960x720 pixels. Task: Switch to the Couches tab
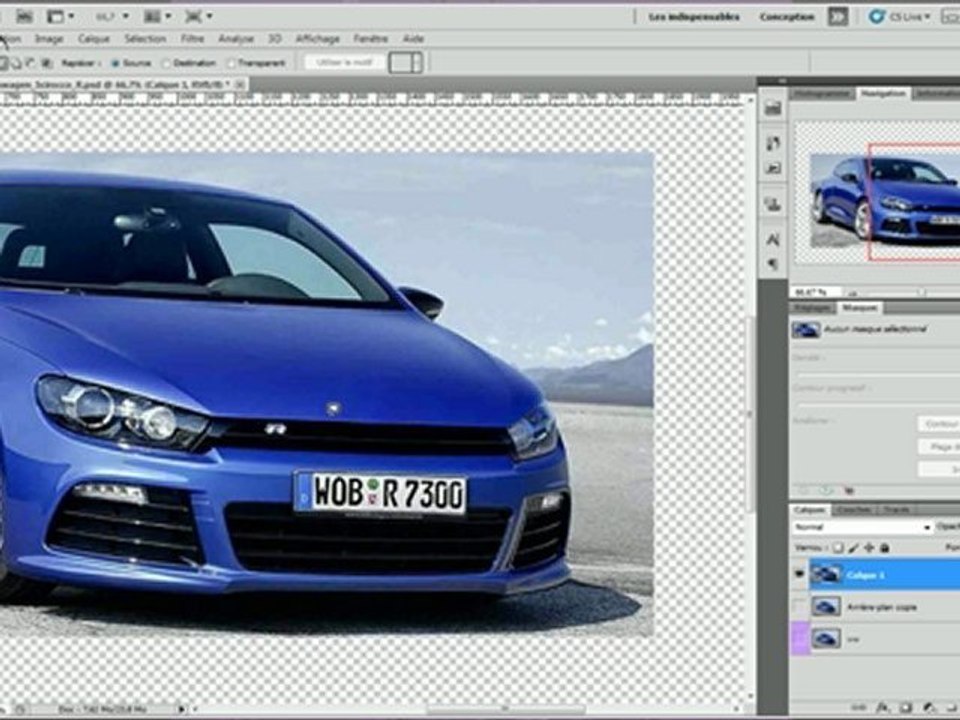click(854, 509)
